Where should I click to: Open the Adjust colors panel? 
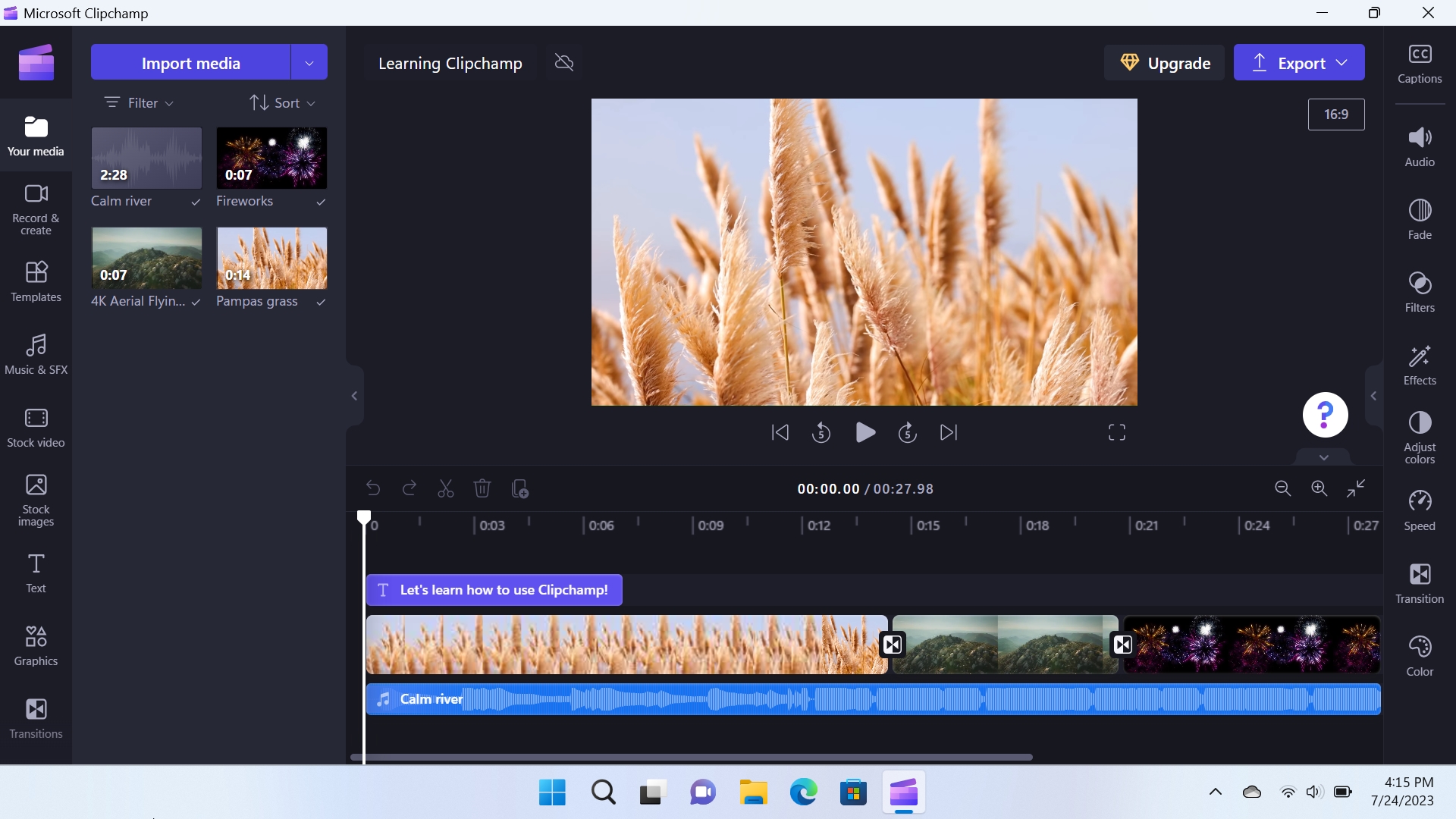click(x=1420, y=437)
